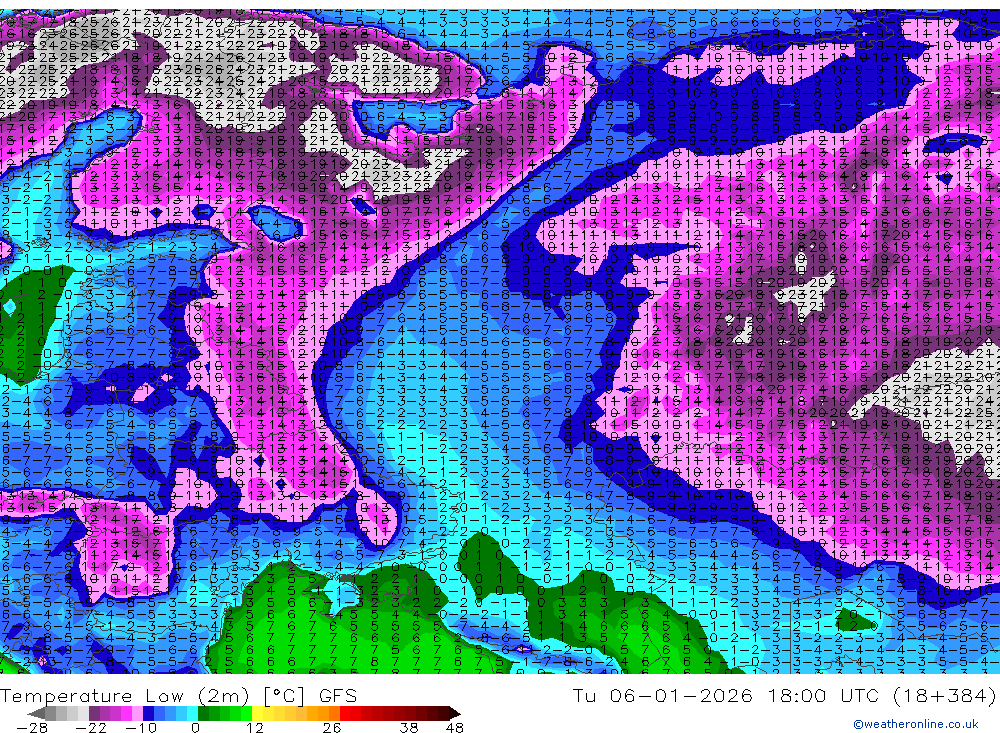Viewport: 1000px width, 733px height.
Task: Click the '-10' legend label
Action: [x=141, y=727]
